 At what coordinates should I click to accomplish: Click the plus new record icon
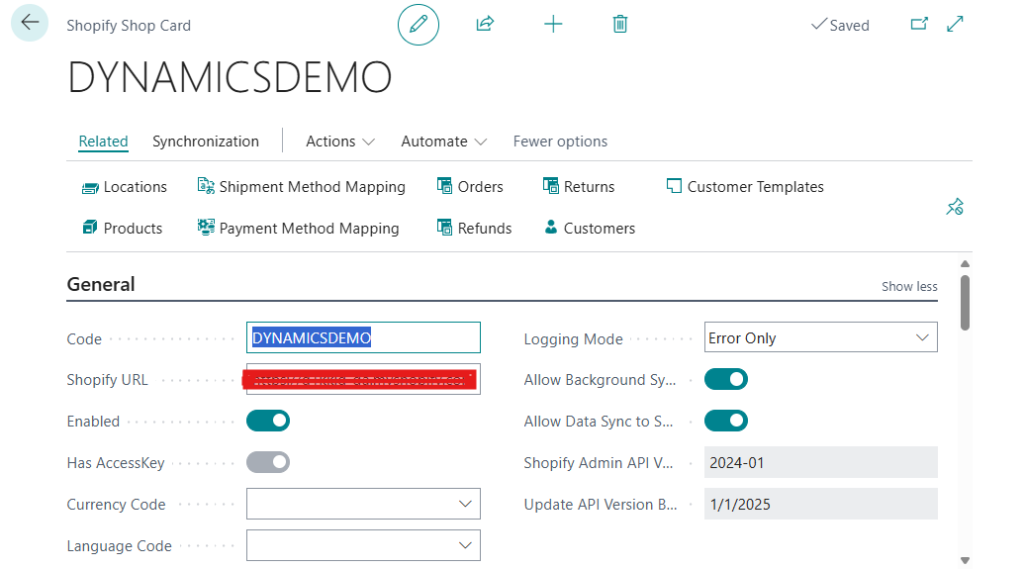point(552,25)
